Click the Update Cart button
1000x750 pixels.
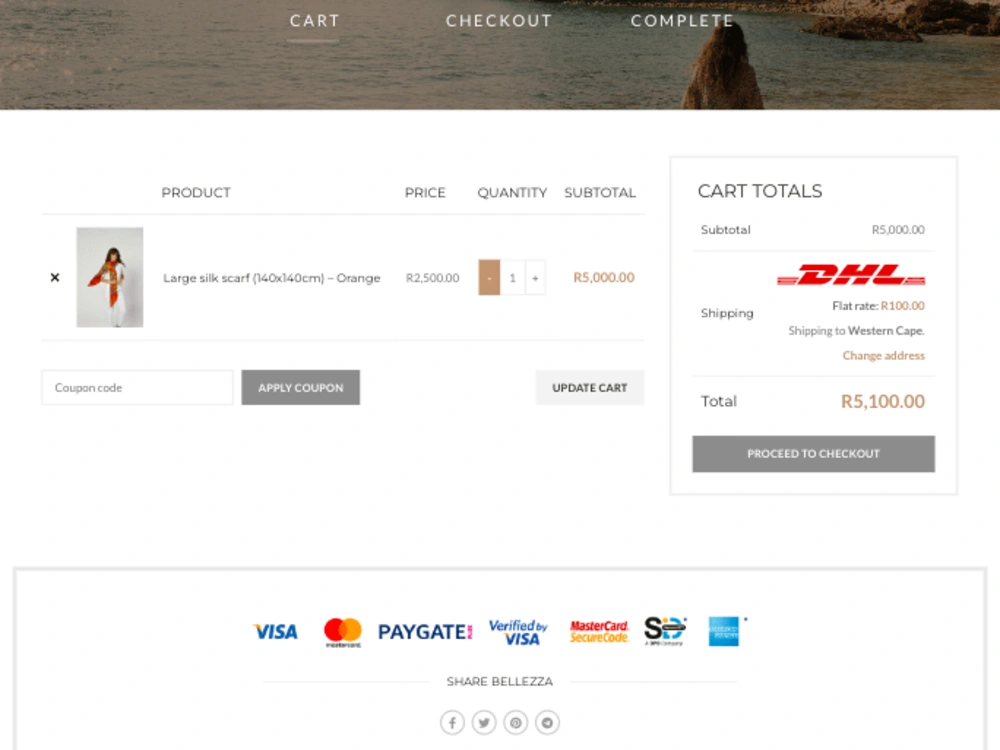[x=590, y=387]
